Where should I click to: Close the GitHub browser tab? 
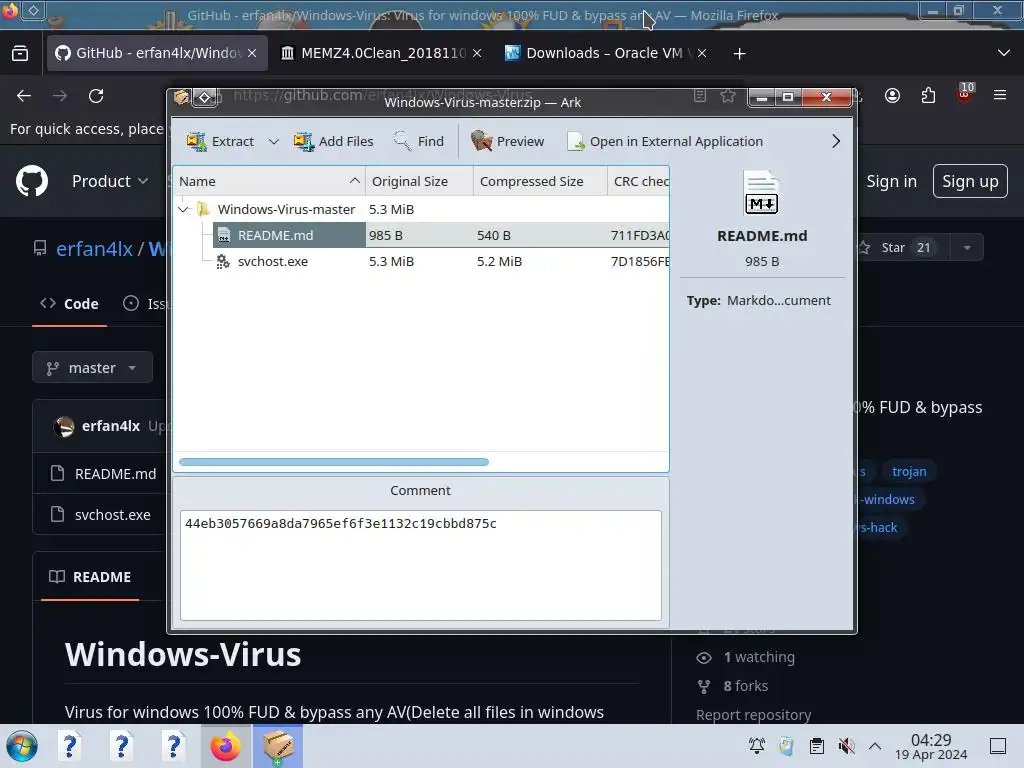tap(252, 53)
